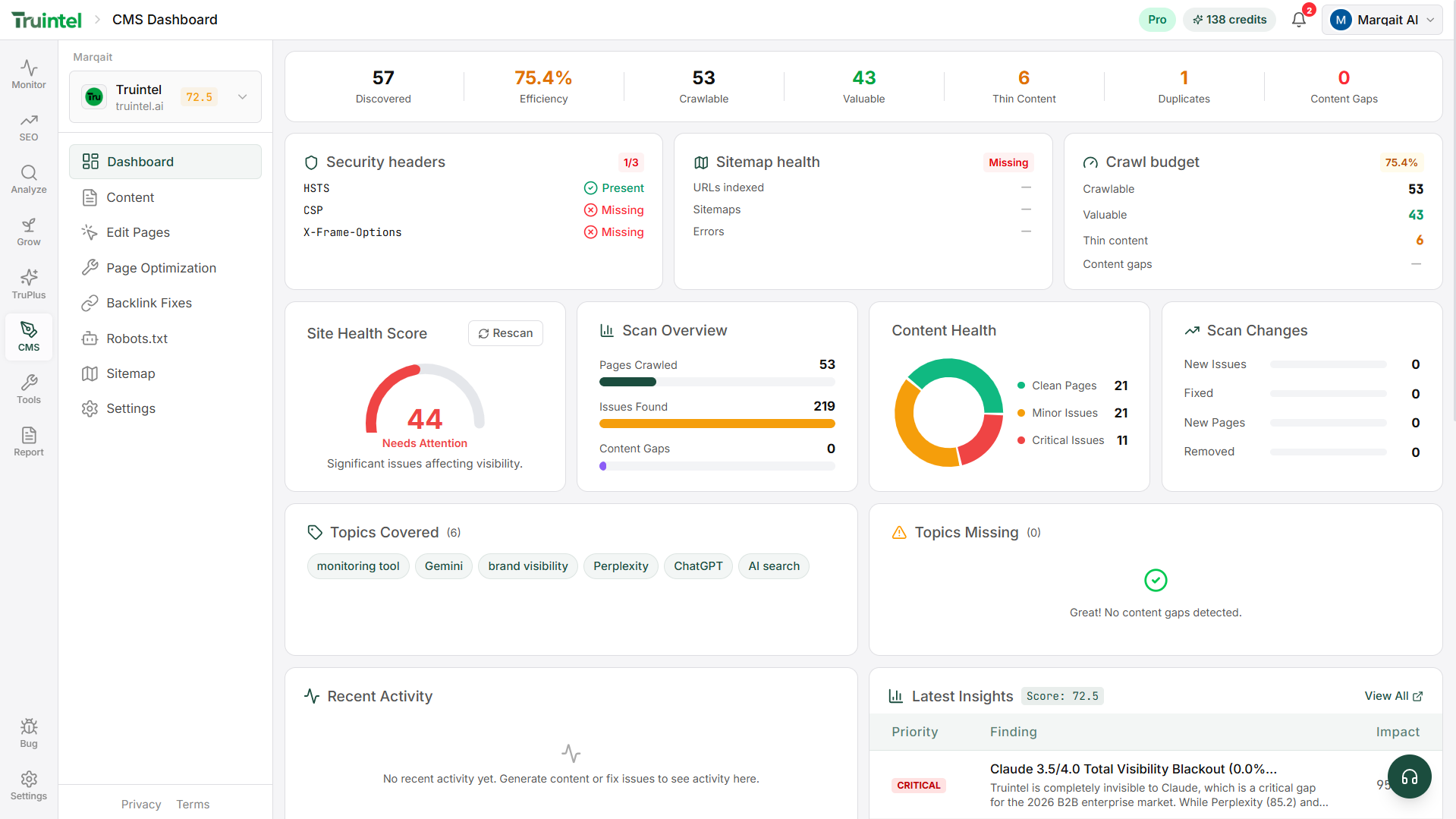Open the Grow section icon
This screenshot has height=819, width=1456.
coord(29,232)
